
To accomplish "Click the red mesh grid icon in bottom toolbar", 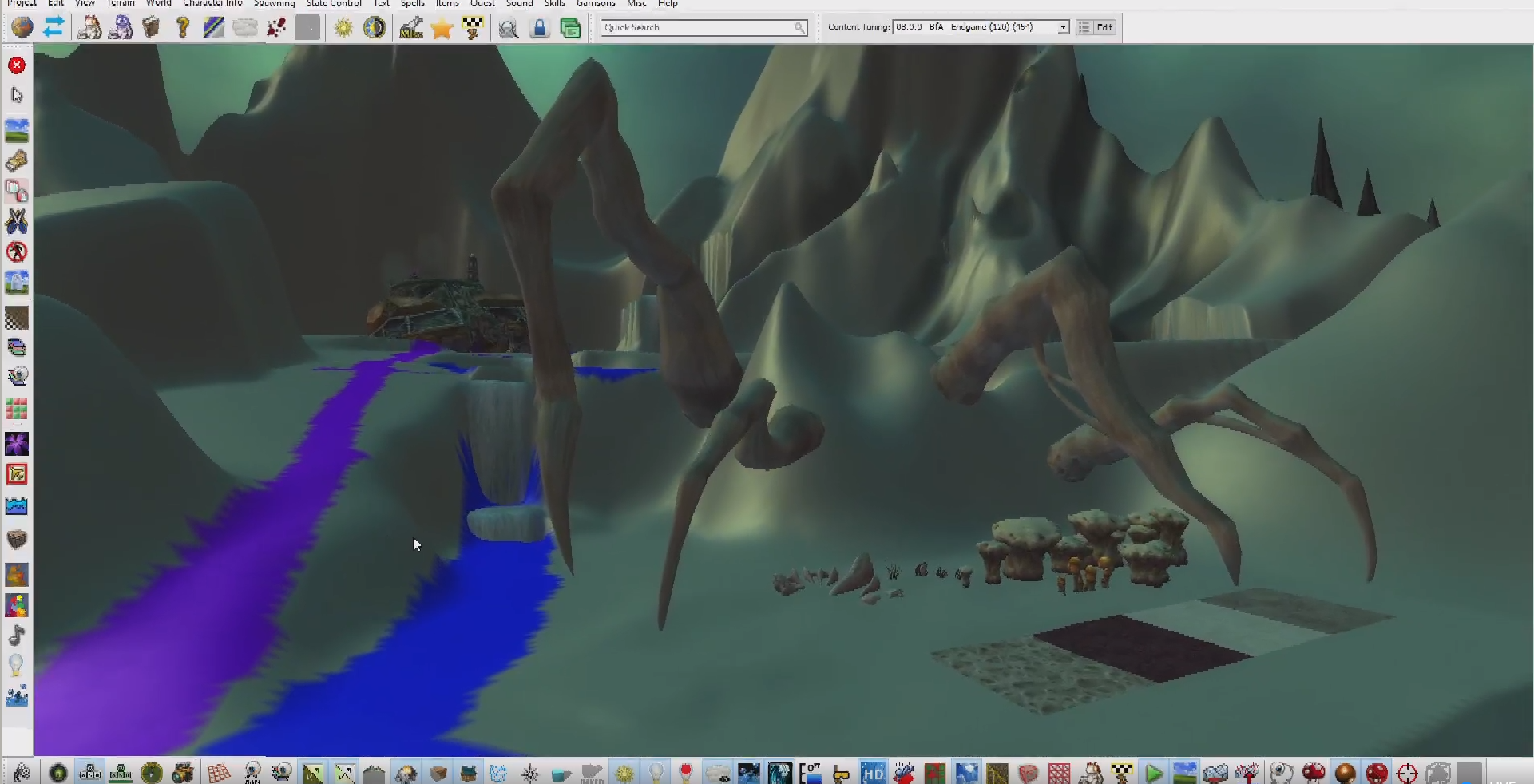I will [x=1059, y=773].
